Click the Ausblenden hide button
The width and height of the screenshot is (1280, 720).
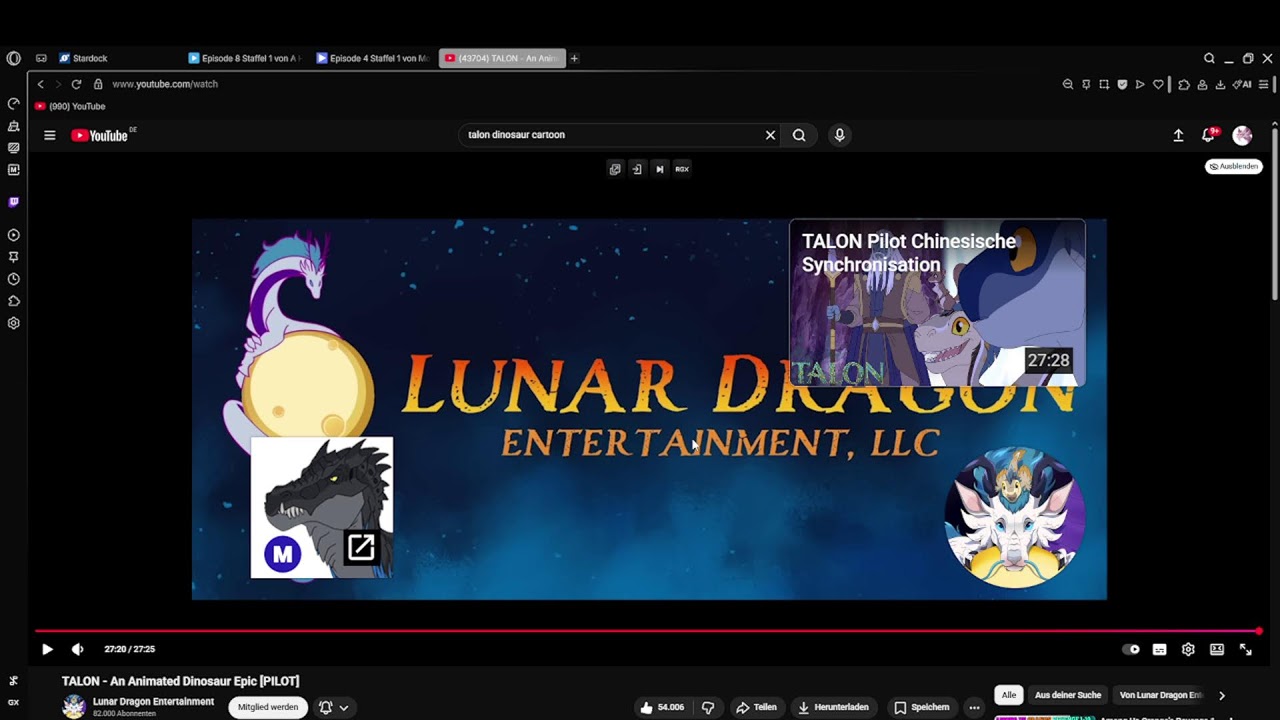pos(1234,166)
